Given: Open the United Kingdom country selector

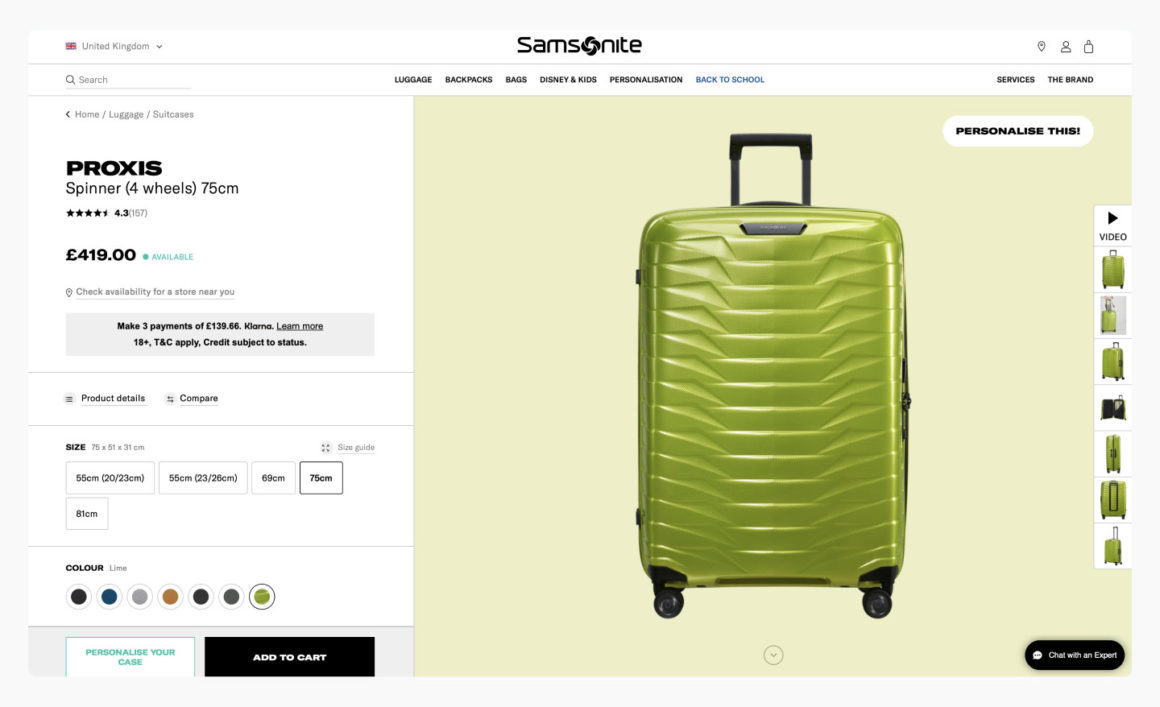Looking at the screenshot, I should 113,46.
